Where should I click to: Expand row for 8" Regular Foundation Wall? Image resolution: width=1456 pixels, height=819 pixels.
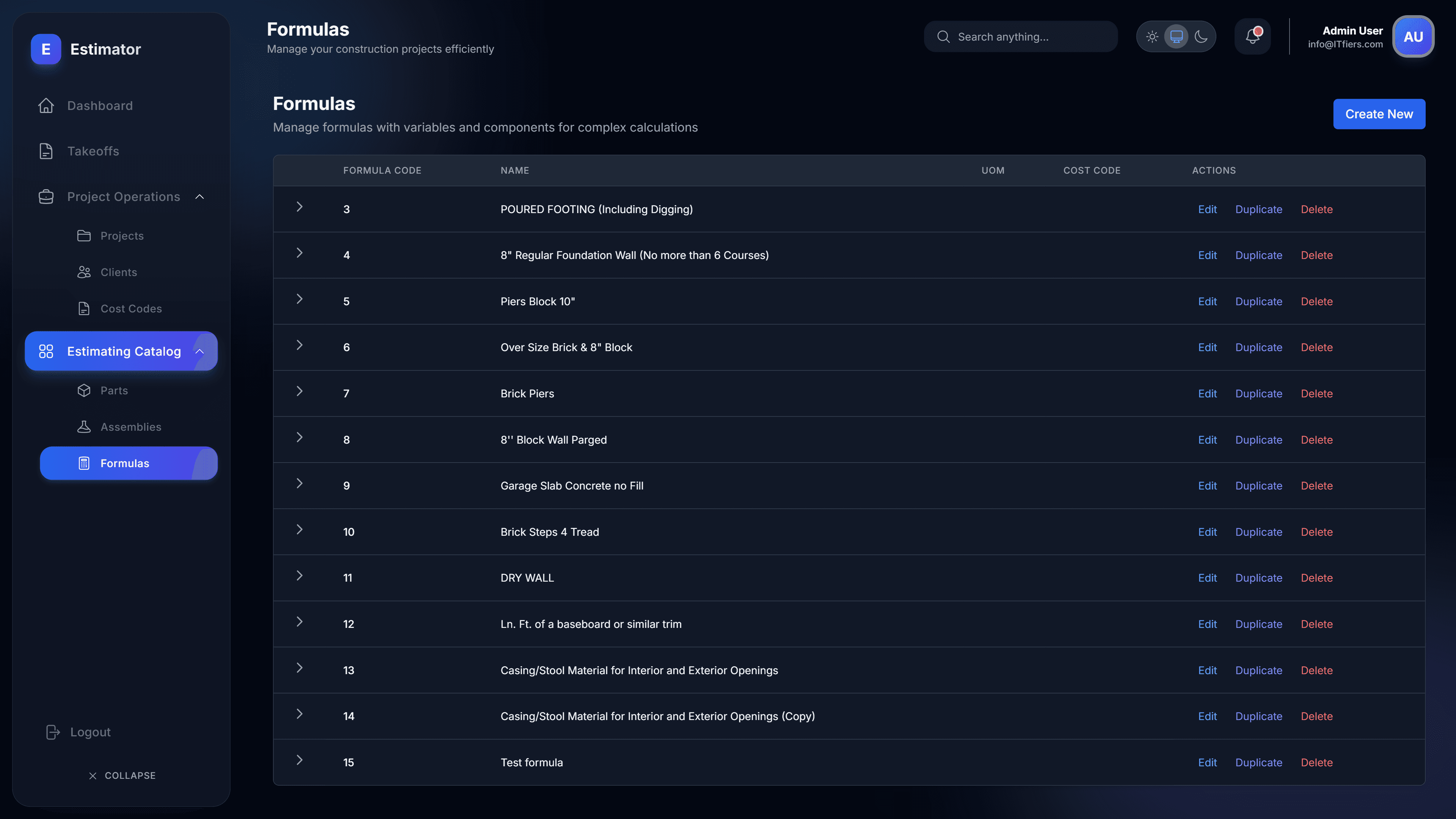(300, 253)
